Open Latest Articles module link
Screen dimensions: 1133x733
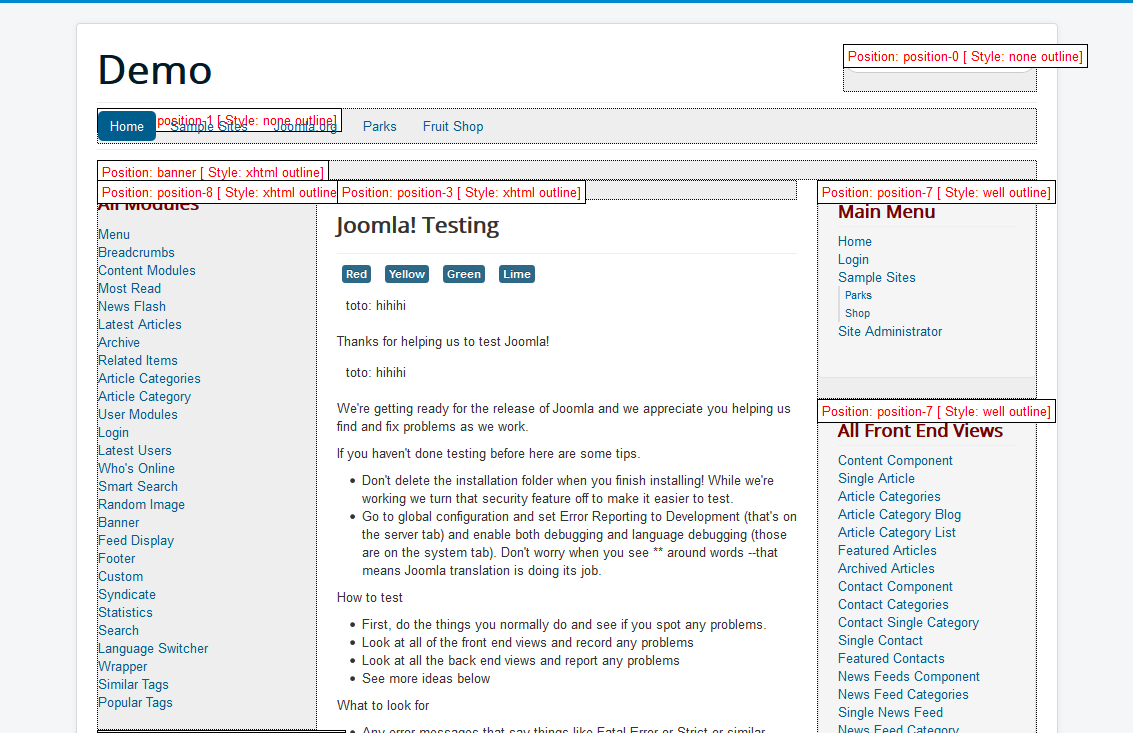click(140, 325)
